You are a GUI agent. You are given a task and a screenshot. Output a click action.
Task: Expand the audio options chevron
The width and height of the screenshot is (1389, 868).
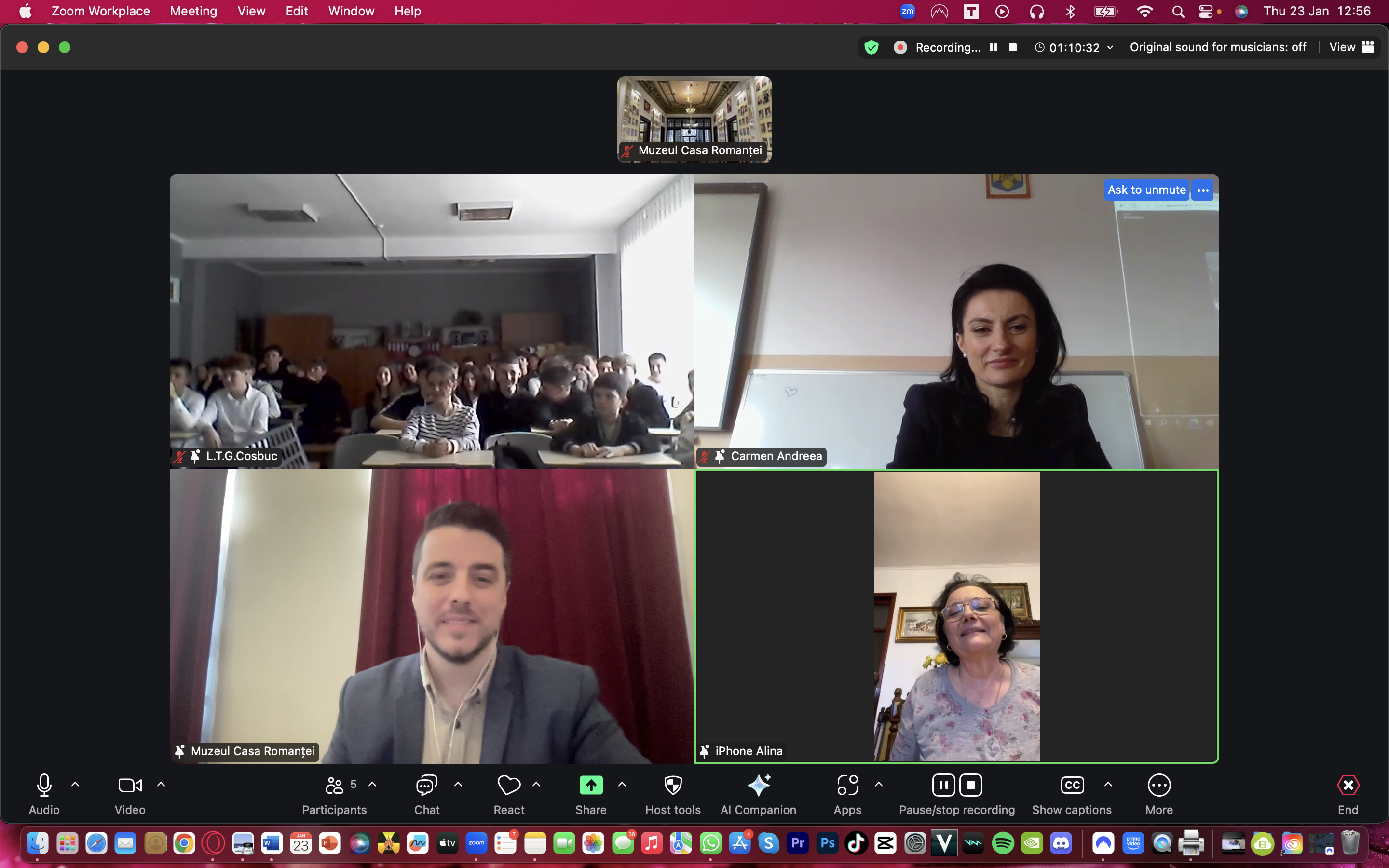pyautogui.click(x=75, y=784)
